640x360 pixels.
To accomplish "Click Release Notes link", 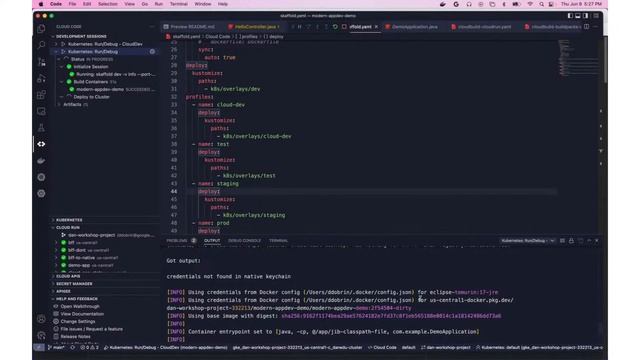I will [x=76, y=337].
